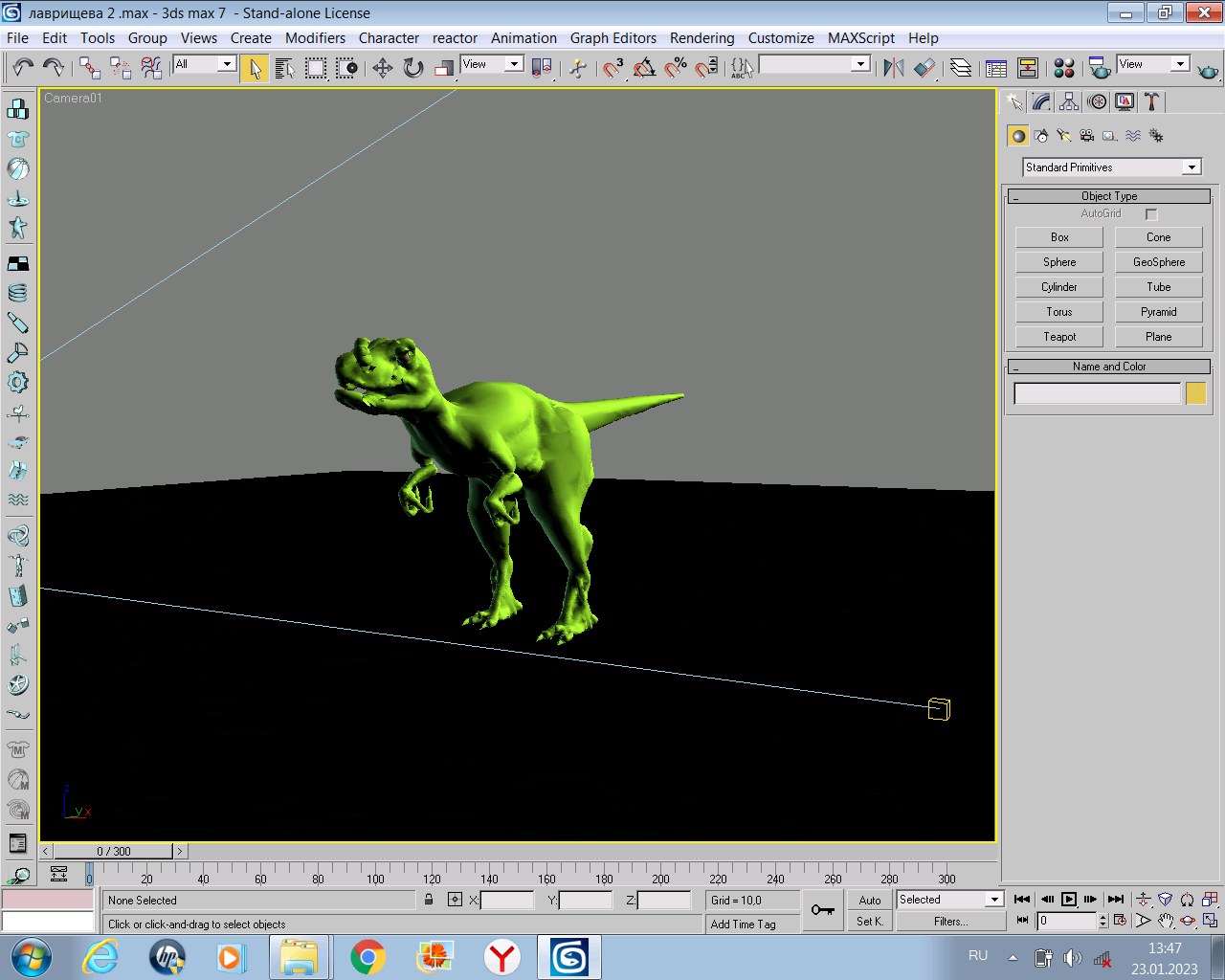Toggle Auto Key animation mode
The height and width of the screenshot is (980, 1225).
click(x=870, y=900)
